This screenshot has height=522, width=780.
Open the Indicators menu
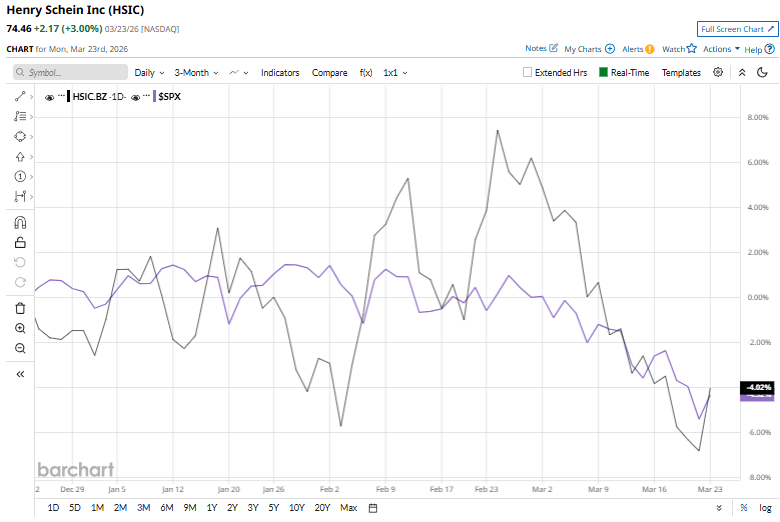click(280, 73)
